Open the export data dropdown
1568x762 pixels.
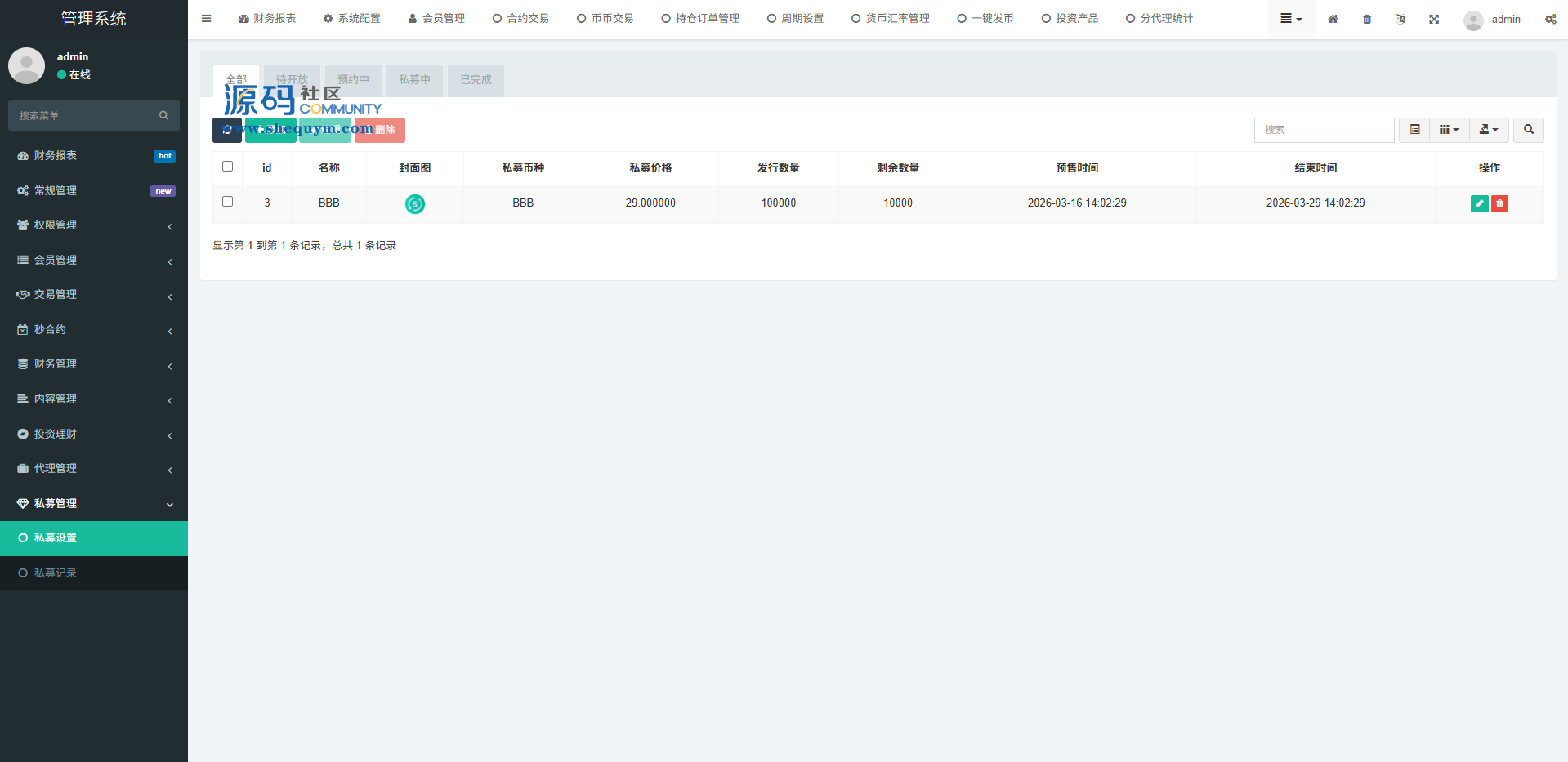pos(1489,130)
